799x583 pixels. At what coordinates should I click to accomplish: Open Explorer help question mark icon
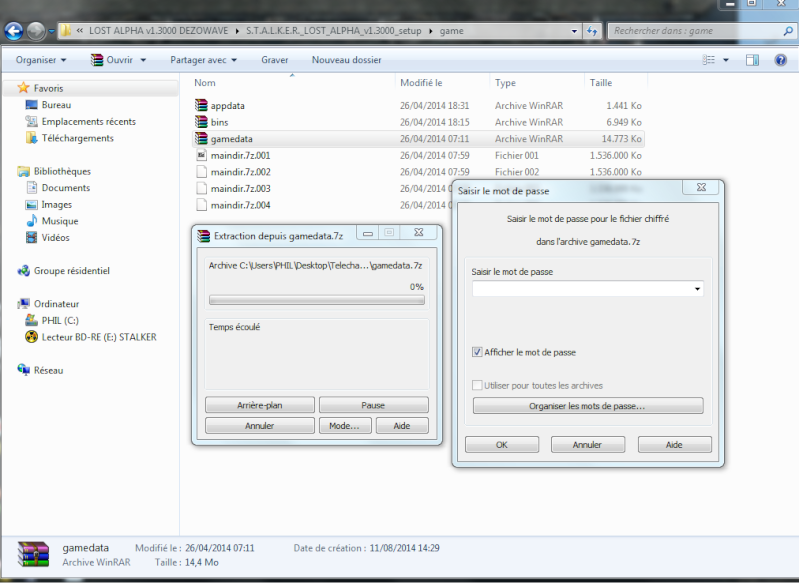pos(780,60)
